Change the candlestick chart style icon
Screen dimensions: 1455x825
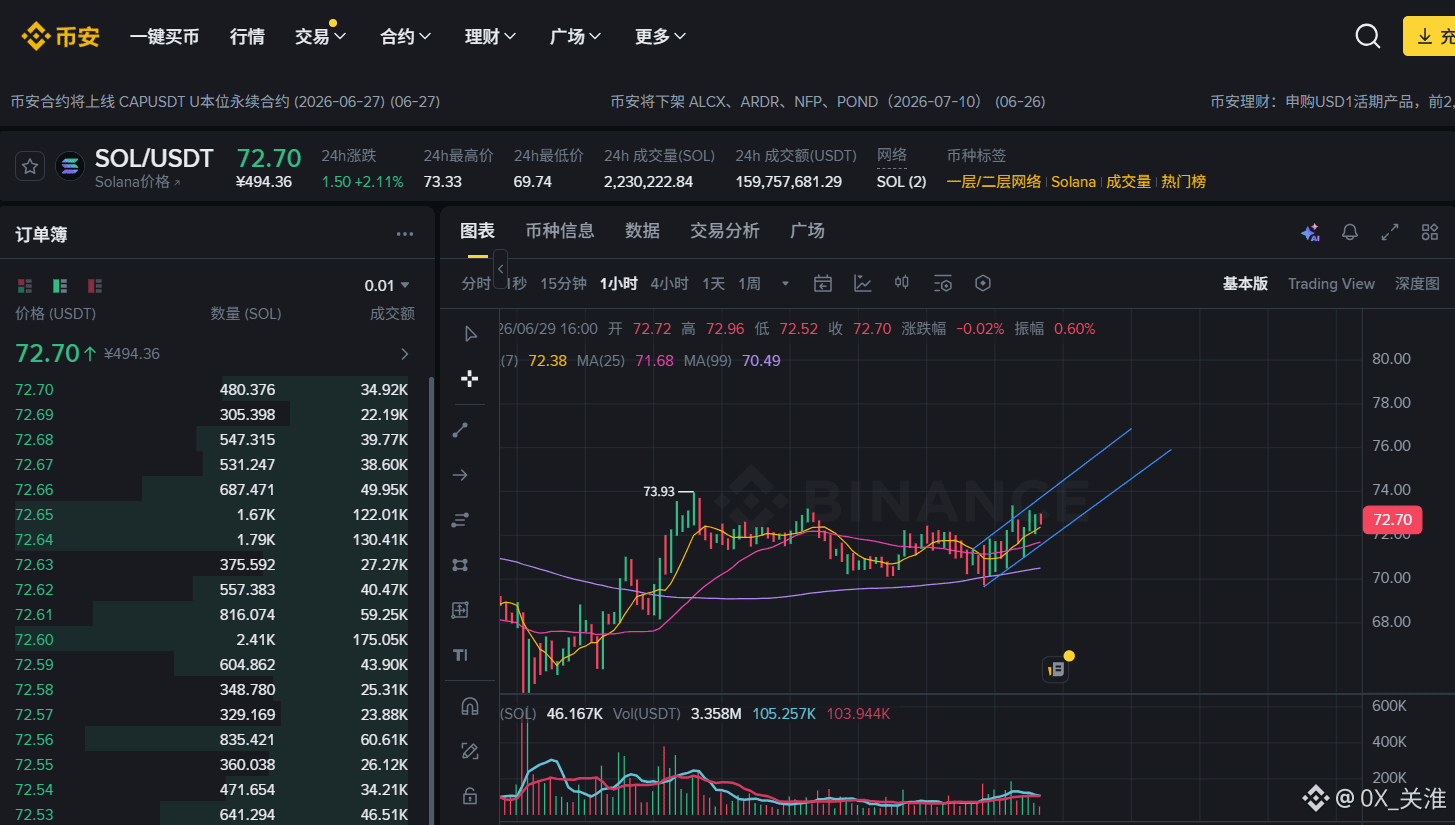pos(902,284)
